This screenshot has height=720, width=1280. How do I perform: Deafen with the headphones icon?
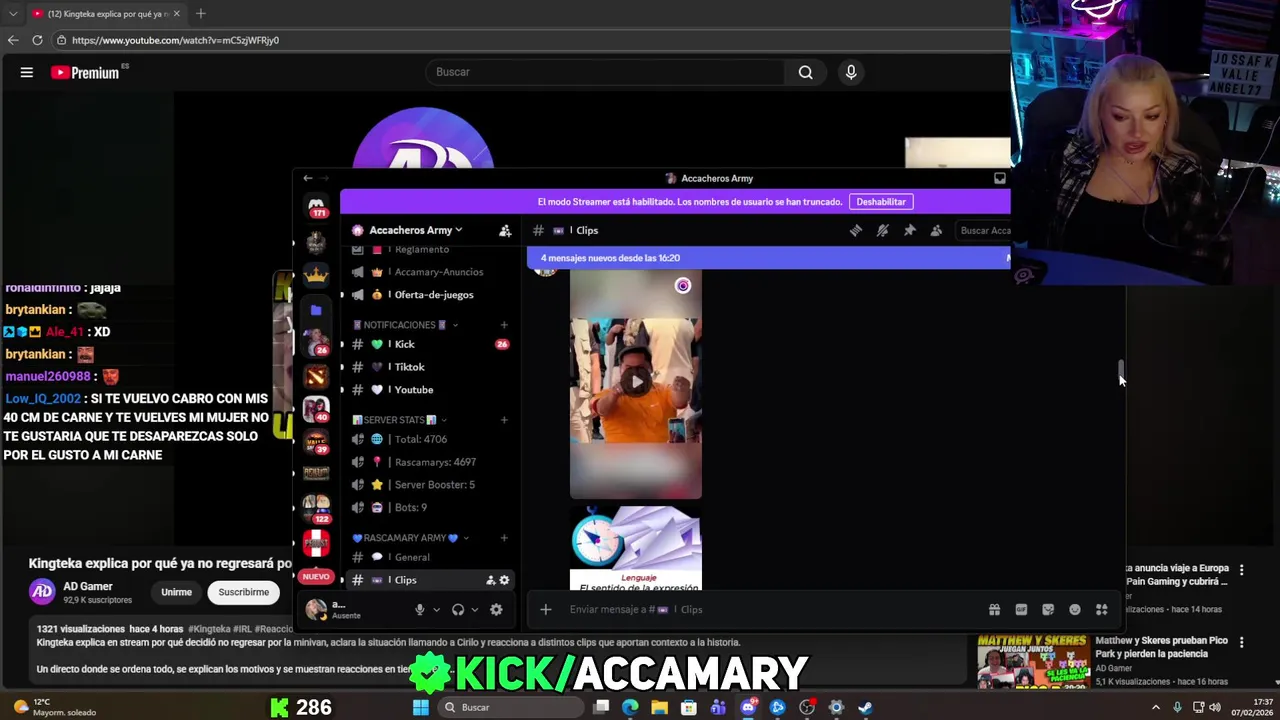(x=458, y=609)
